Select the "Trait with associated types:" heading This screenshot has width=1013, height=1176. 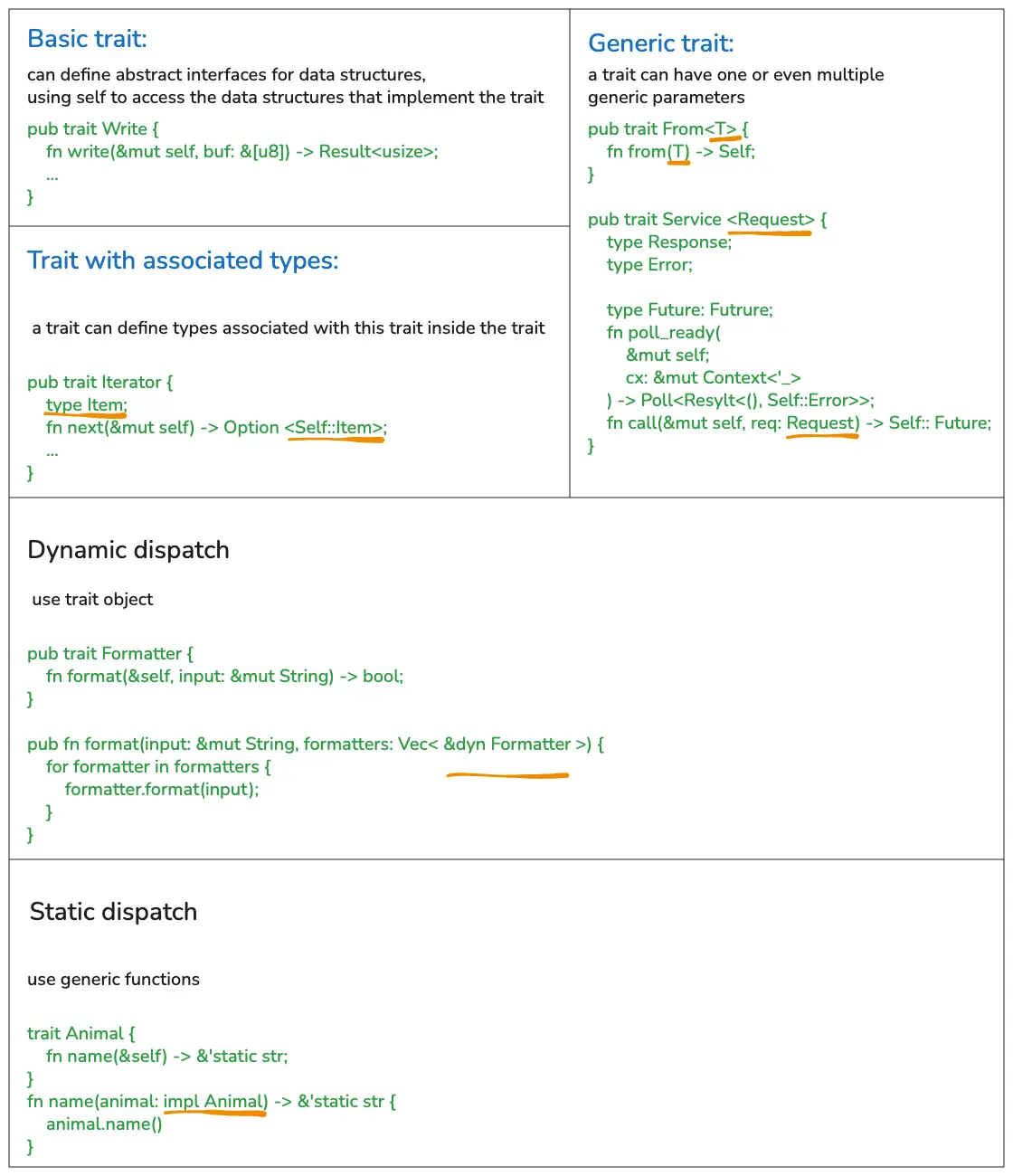click(x=183, y=261)
